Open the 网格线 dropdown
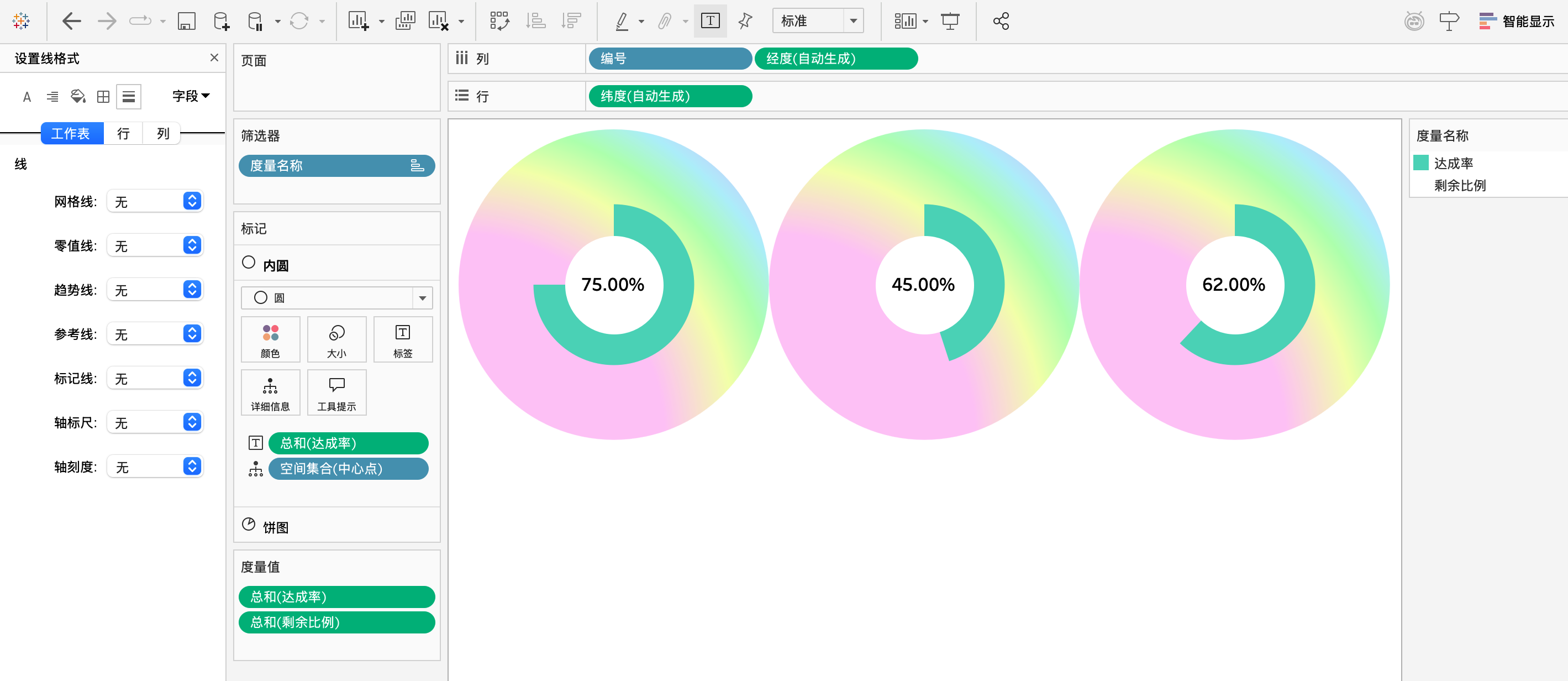 (155, 202)
